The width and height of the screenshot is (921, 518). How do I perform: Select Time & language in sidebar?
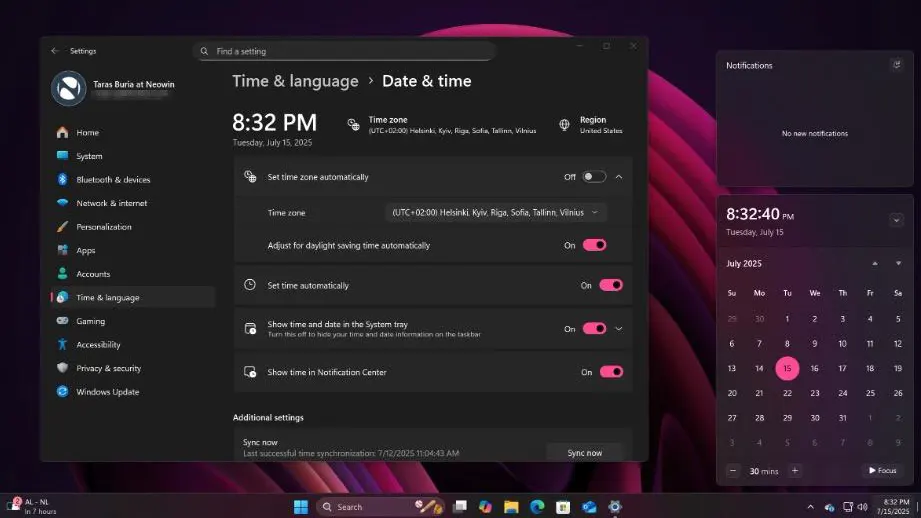pos(133,297)
